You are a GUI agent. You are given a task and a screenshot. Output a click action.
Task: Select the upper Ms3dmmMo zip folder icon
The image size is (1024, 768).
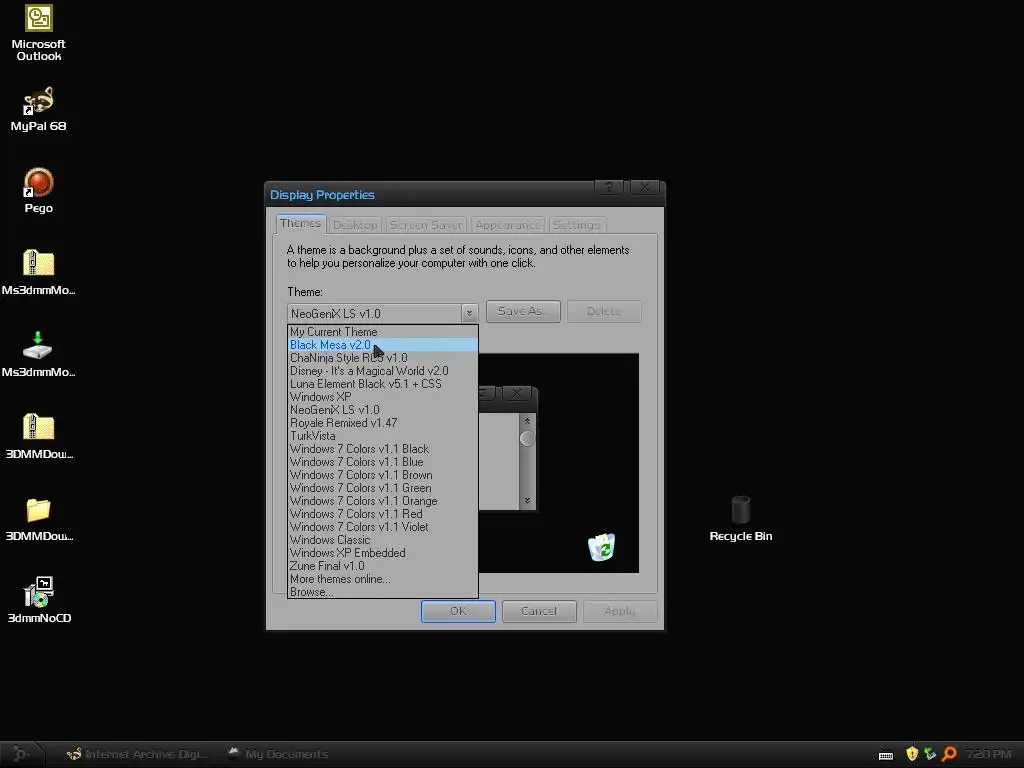click(x=39, y=264)
